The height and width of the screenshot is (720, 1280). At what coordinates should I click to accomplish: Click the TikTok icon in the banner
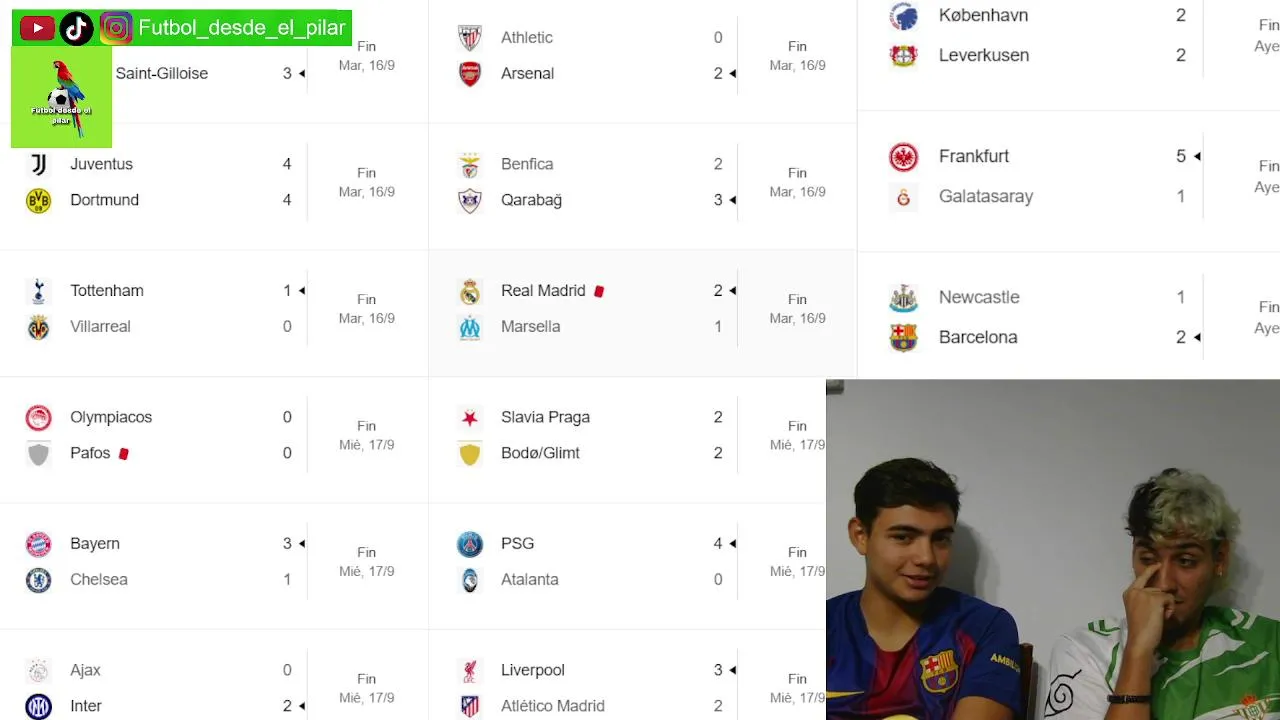coord(77,28)
